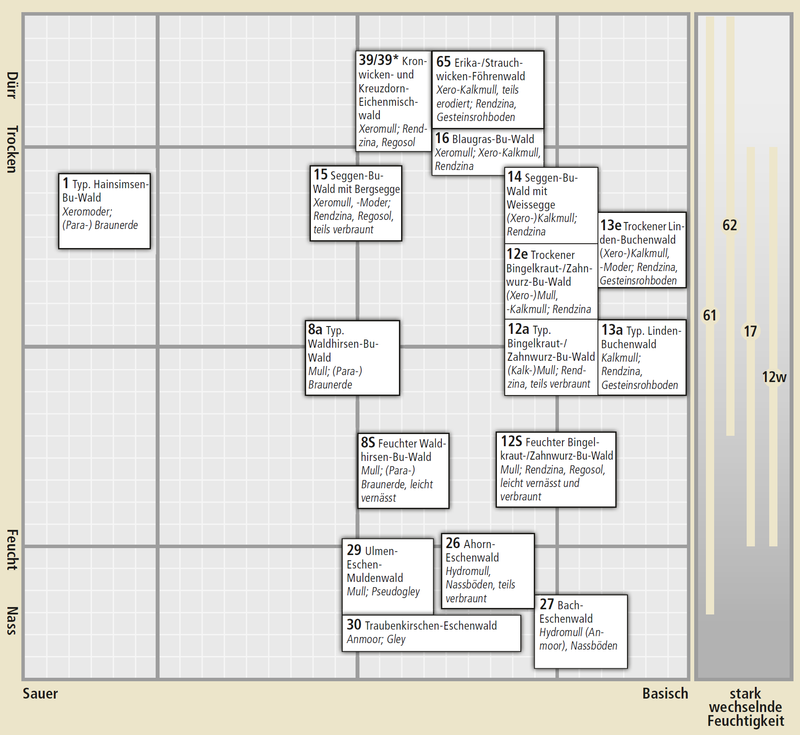The width and height of the screenshot is (800, 735).
Task: Select the 12e Trockener Bingelkraut-/Zahnwurz-Bu-Wald box
Action: [x=551, y=282]
